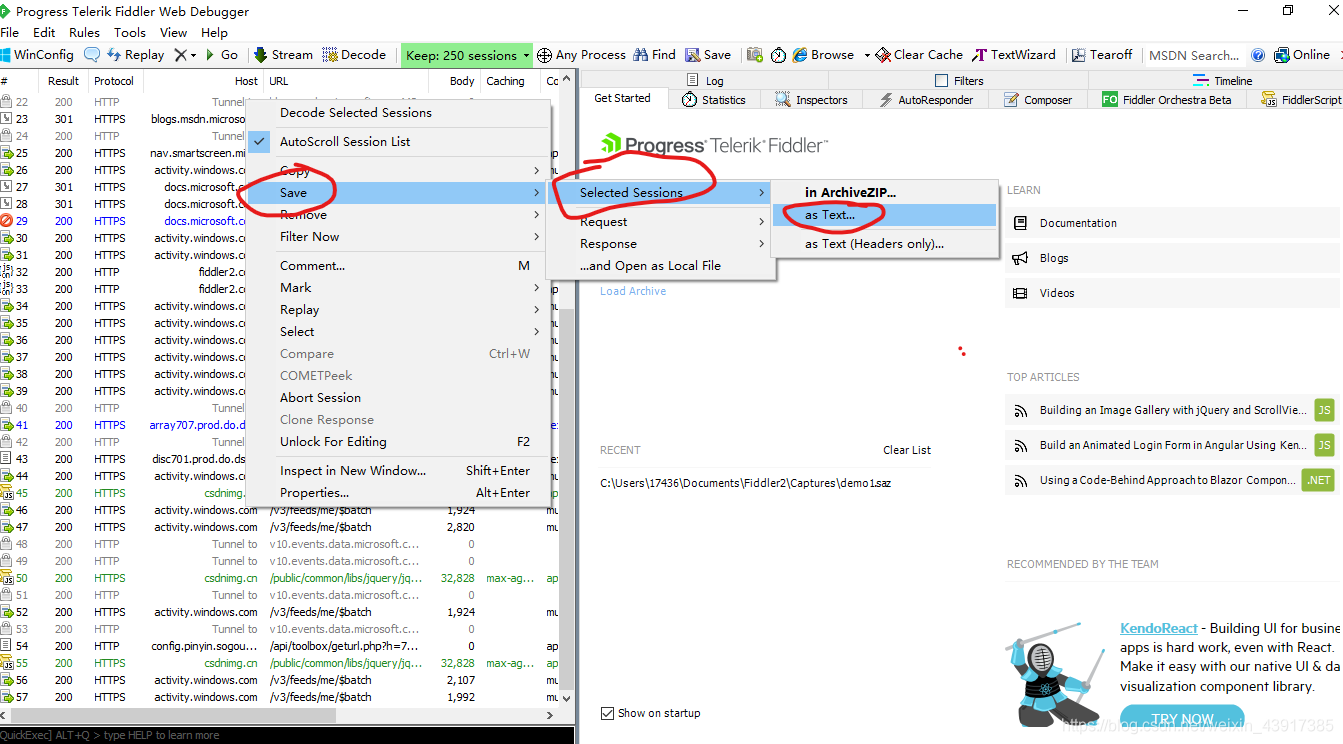
Task: Click the camera screenshot toolbar icon
Action: click(755, 55)
